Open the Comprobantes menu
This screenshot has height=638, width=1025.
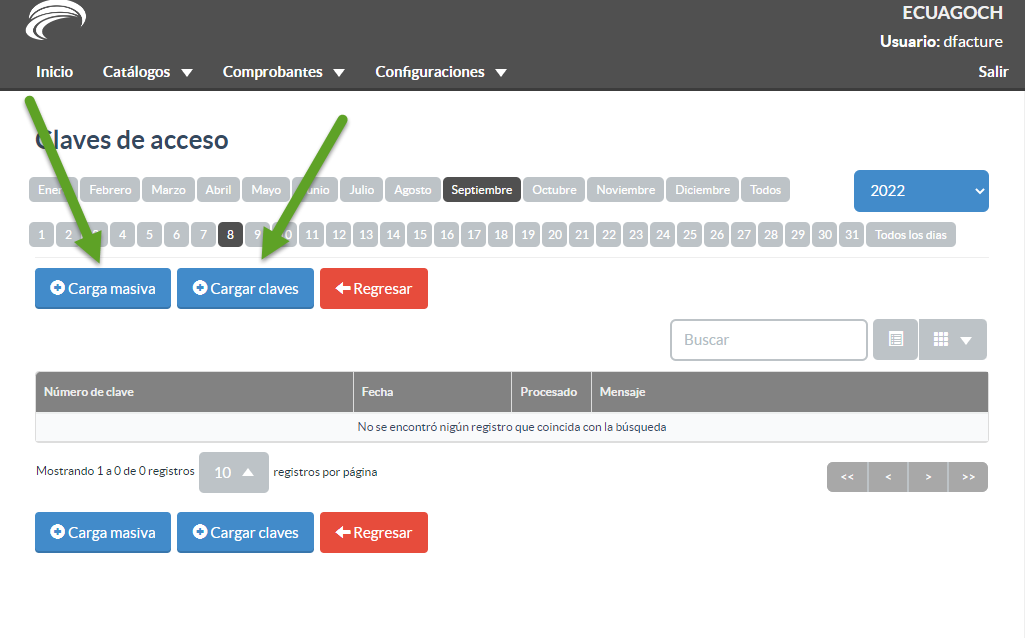[x=283, y=72]
